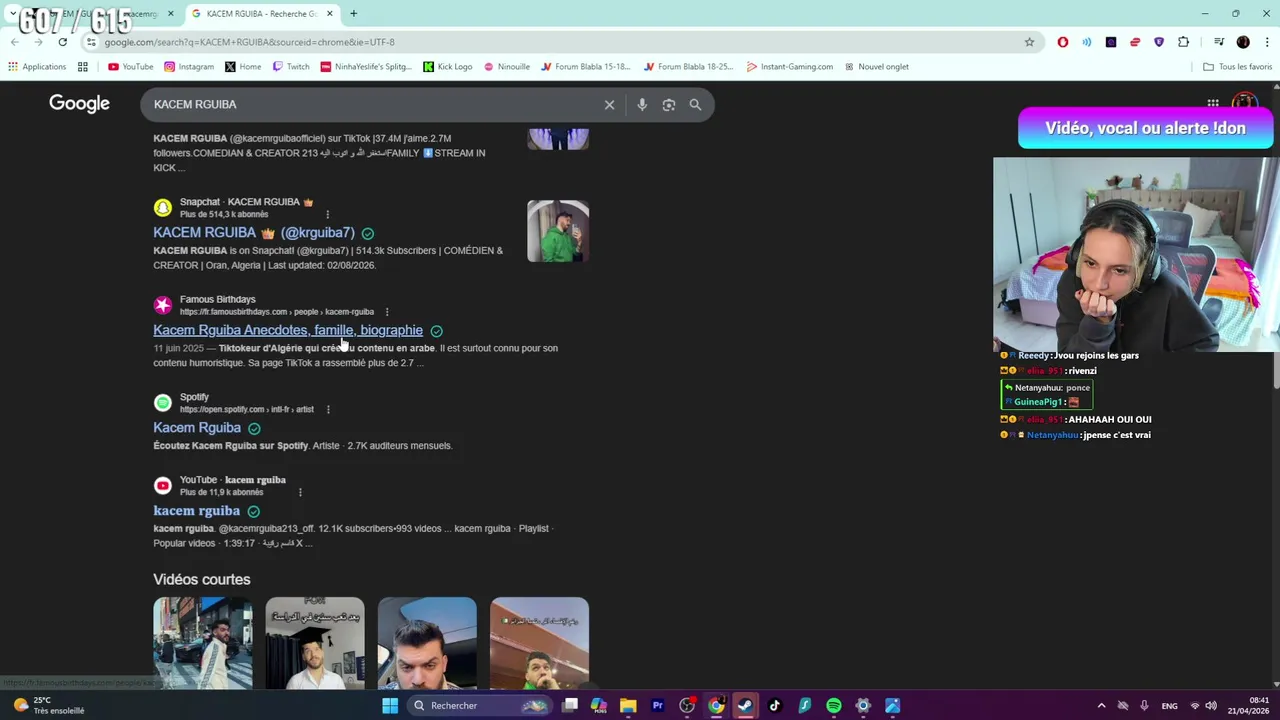The image size is (1280, 720).
Task: Submit search with the magnifying glass icon
Action: coord(695,104)
